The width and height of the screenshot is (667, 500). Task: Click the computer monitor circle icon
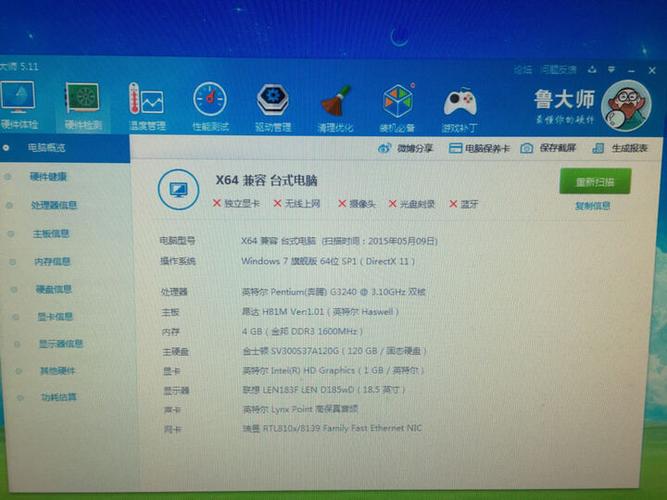coord(178,189)
